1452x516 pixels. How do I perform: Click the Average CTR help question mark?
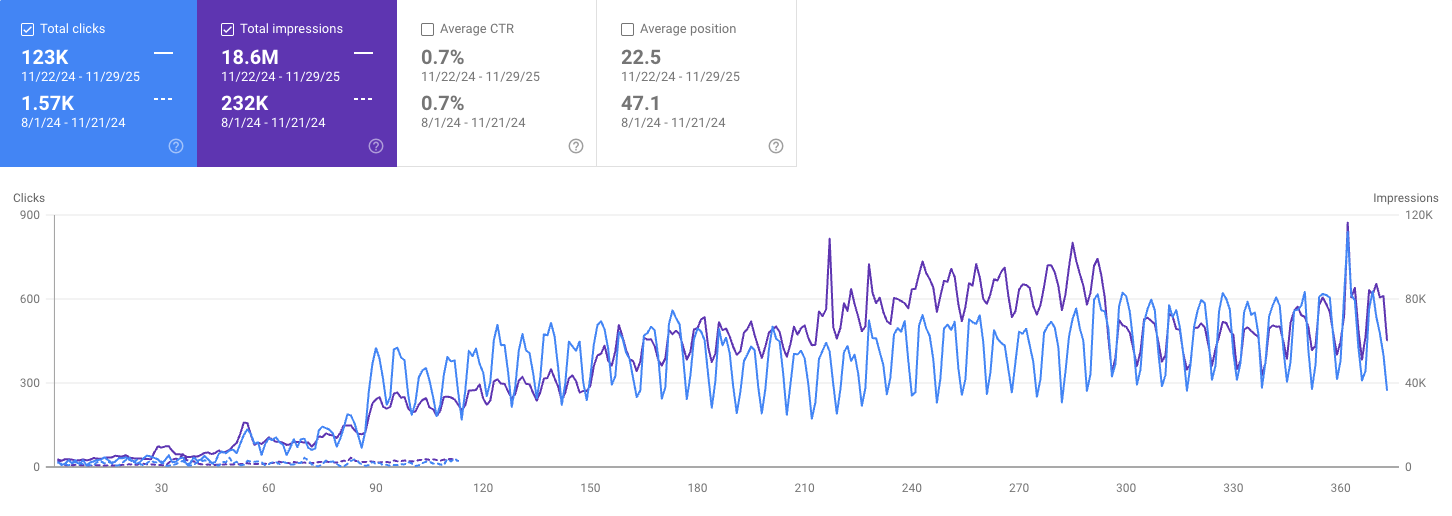click(576, 146)
